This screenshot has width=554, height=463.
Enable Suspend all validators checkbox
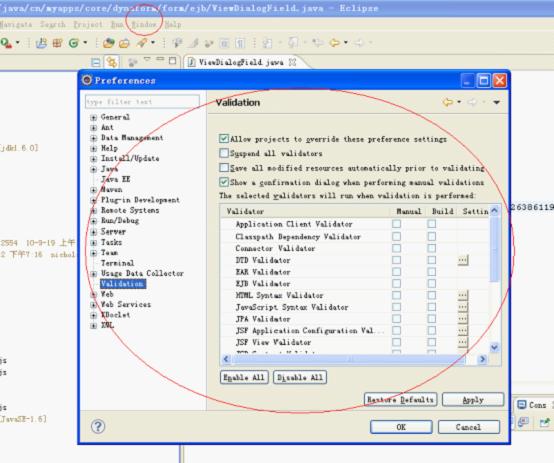(224, 153)
